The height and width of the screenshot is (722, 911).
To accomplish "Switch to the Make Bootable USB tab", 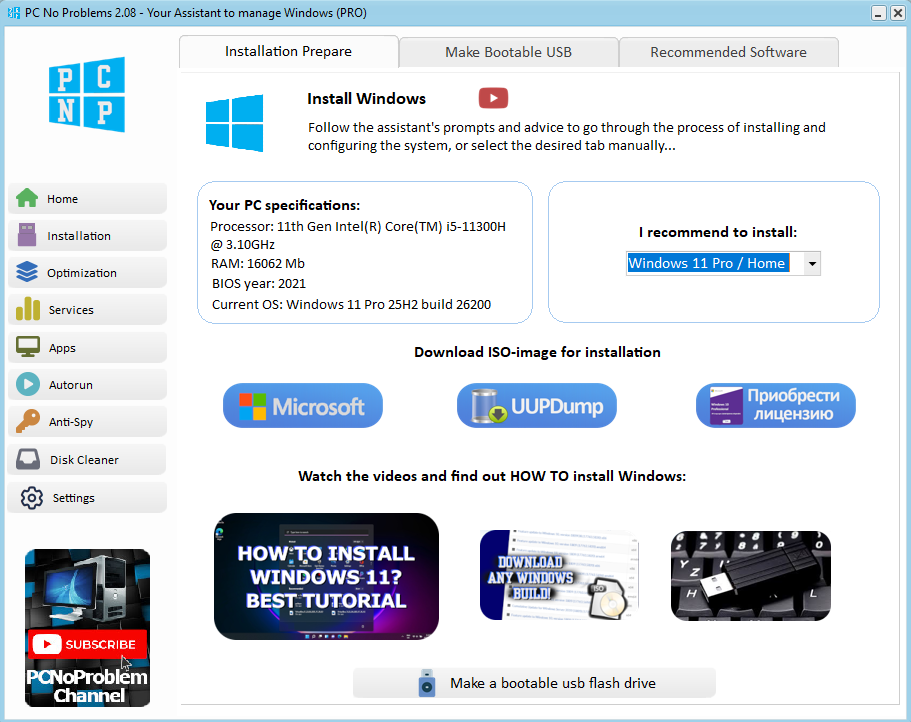I will click(508, 52).
